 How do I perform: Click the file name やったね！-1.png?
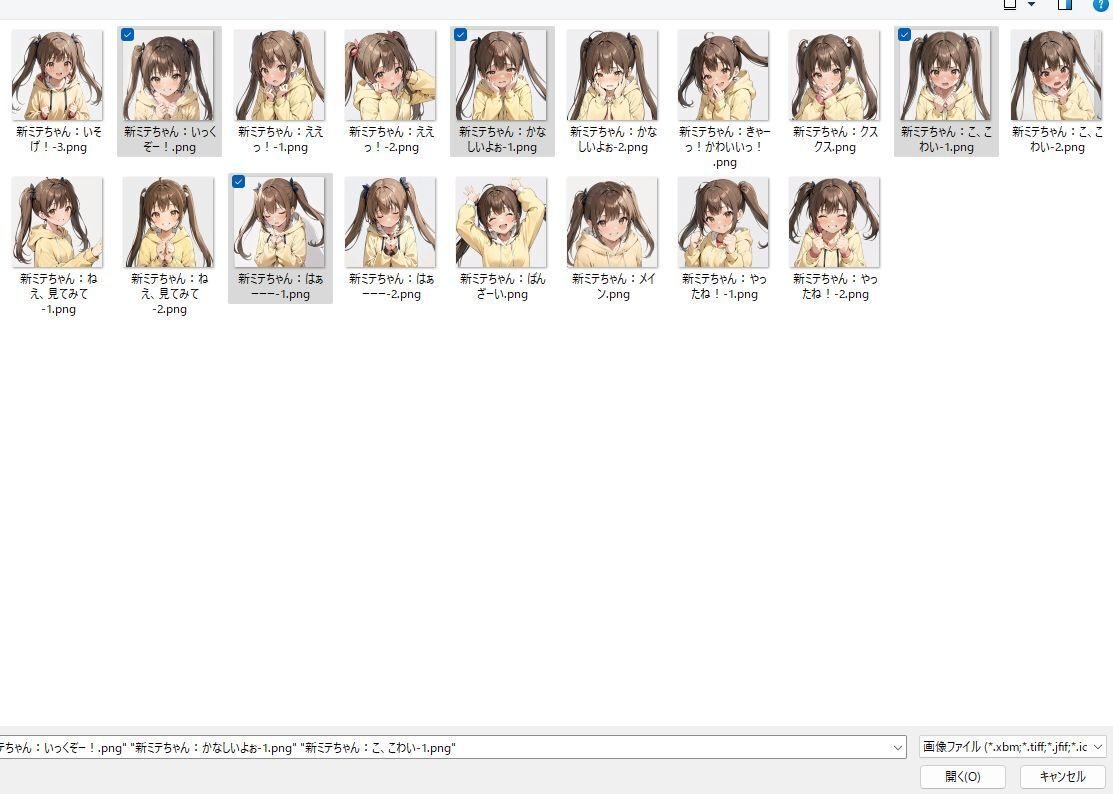[x=723, y=286]
